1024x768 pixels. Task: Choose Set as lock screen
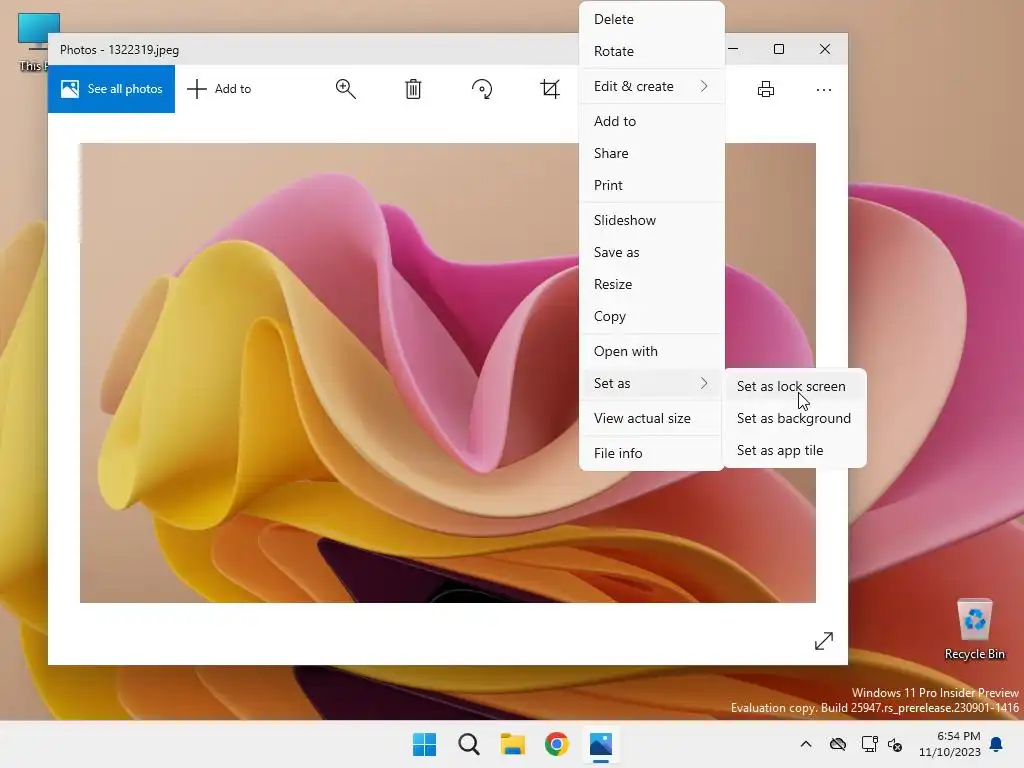point(795,387)
